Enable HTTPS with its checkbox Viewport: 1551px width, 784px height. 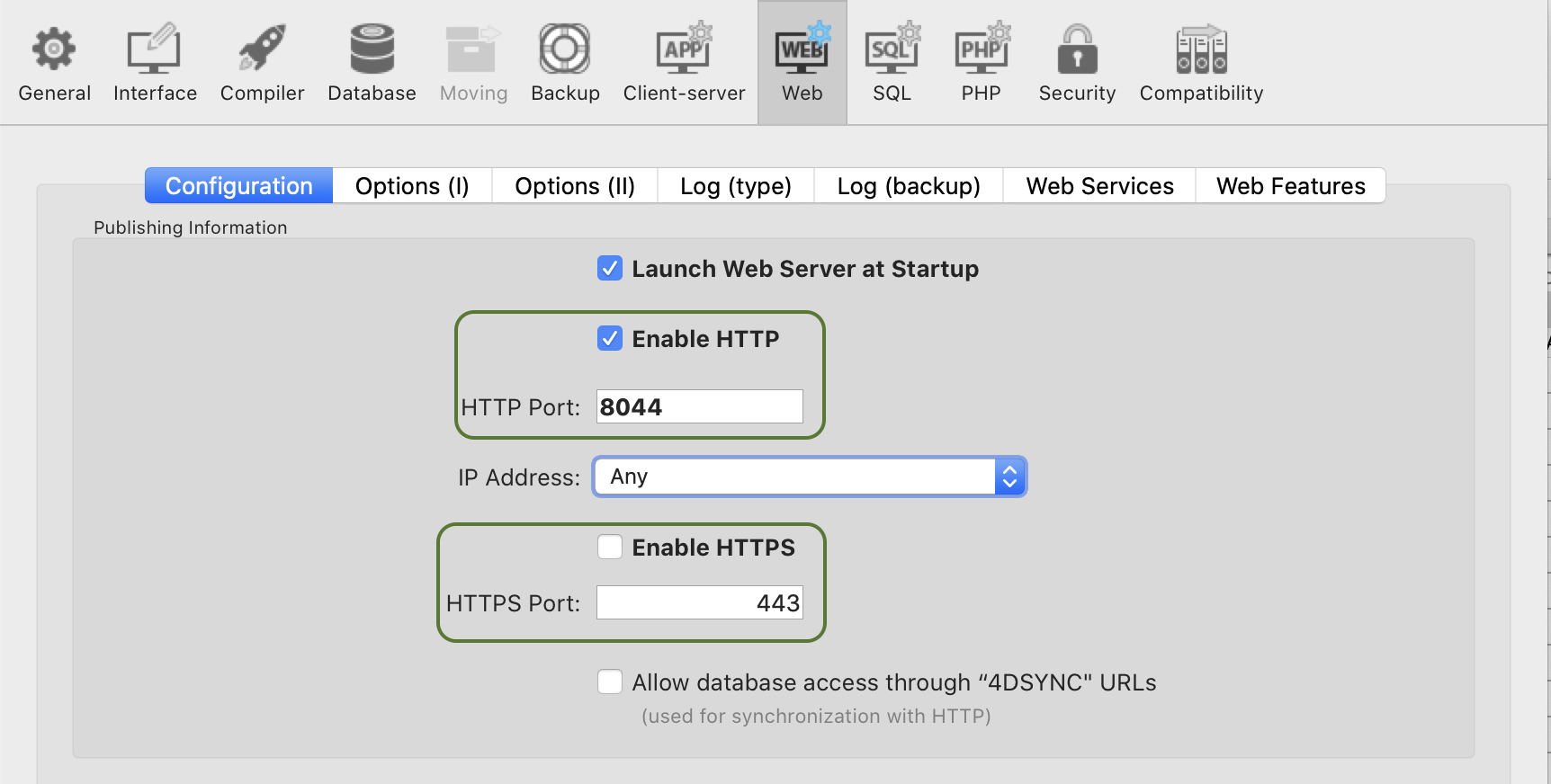pyautogui.click(x=610, y=547)
